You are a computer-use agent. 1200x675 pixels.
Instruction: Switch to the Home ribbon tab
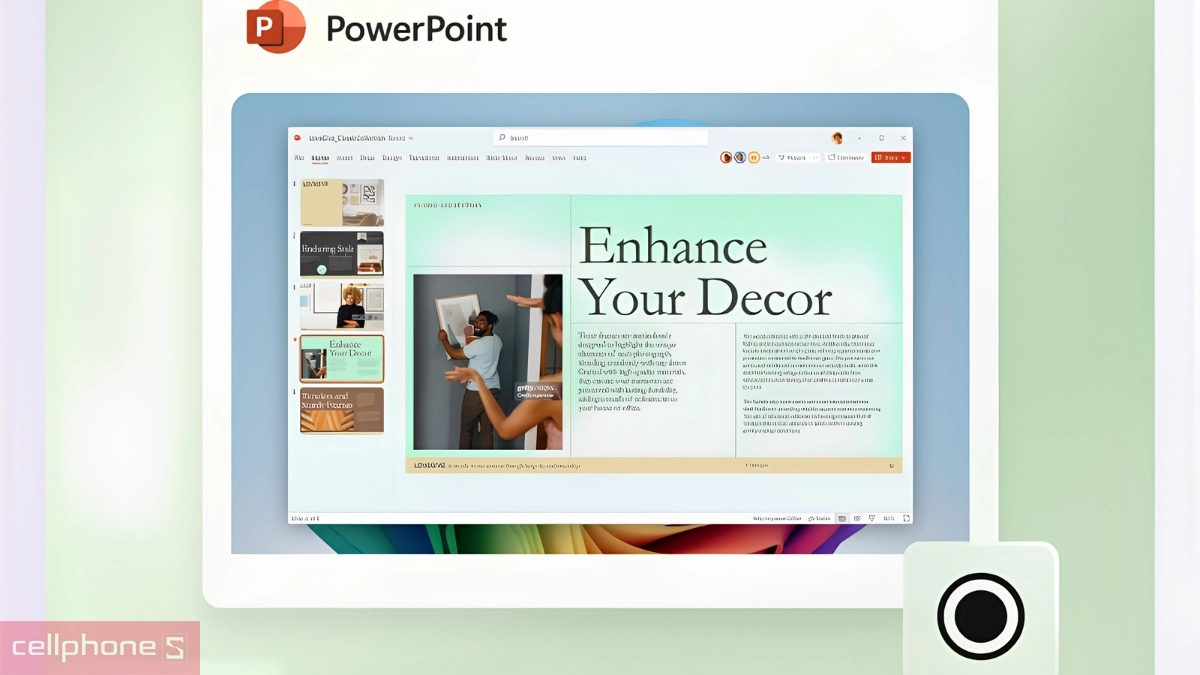[x=320, y=158]
